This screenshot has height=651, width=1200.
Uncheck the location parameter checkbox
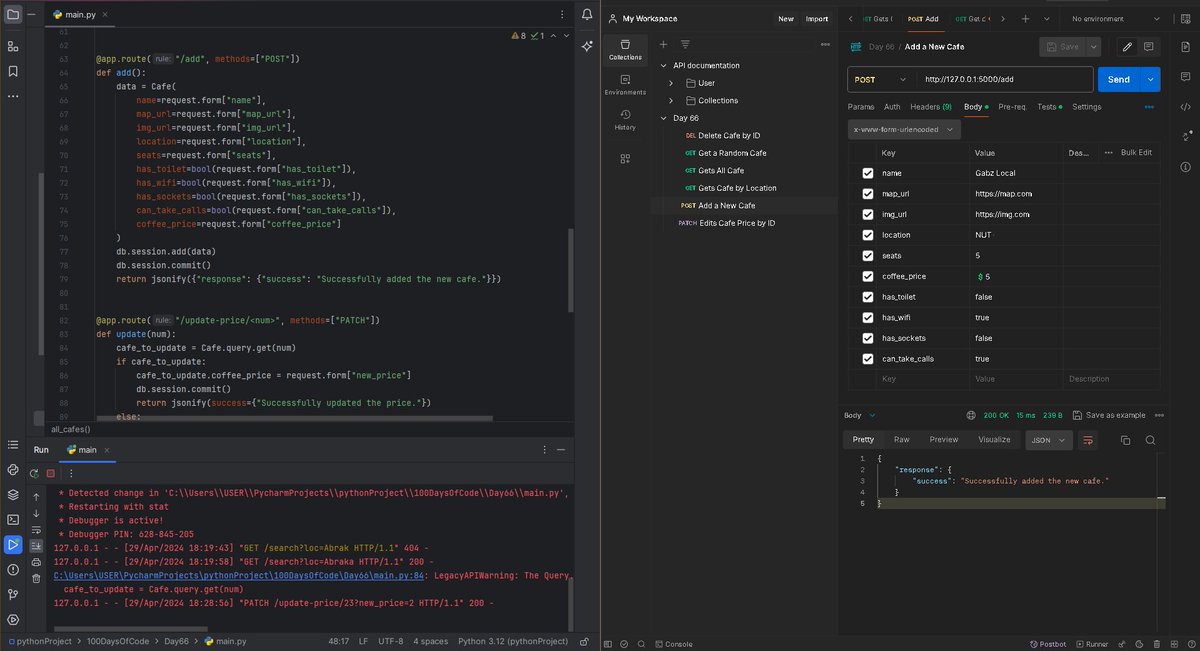tap(868, 235)
